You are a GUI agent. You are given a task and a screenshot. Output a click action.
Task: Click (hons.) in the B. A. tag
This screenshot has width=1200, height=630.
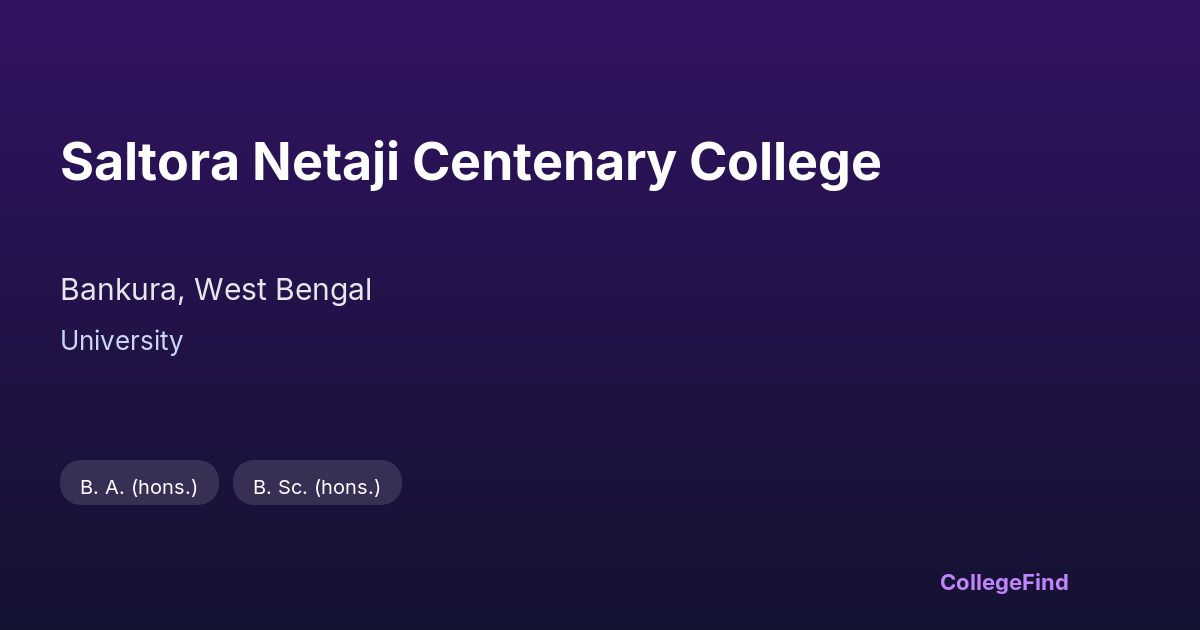(x=164, y=487)
